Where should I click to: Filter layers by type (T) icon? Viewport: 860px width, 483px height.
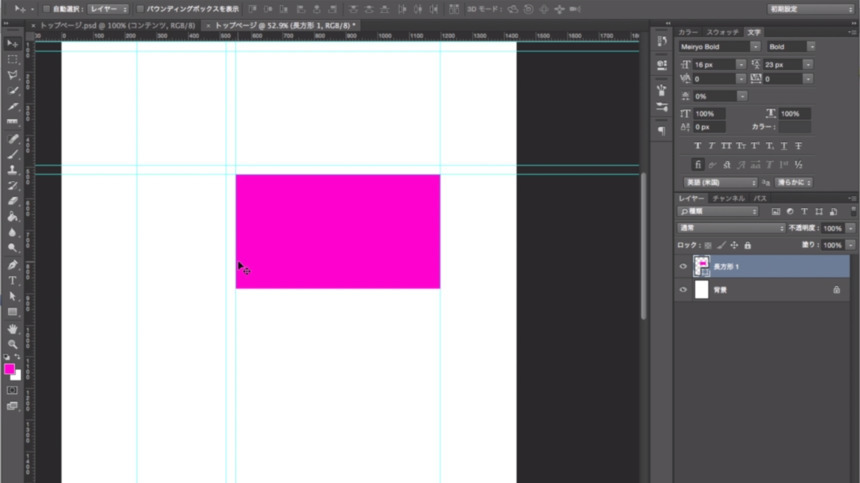pyautogui.click(x=804, y=212)
